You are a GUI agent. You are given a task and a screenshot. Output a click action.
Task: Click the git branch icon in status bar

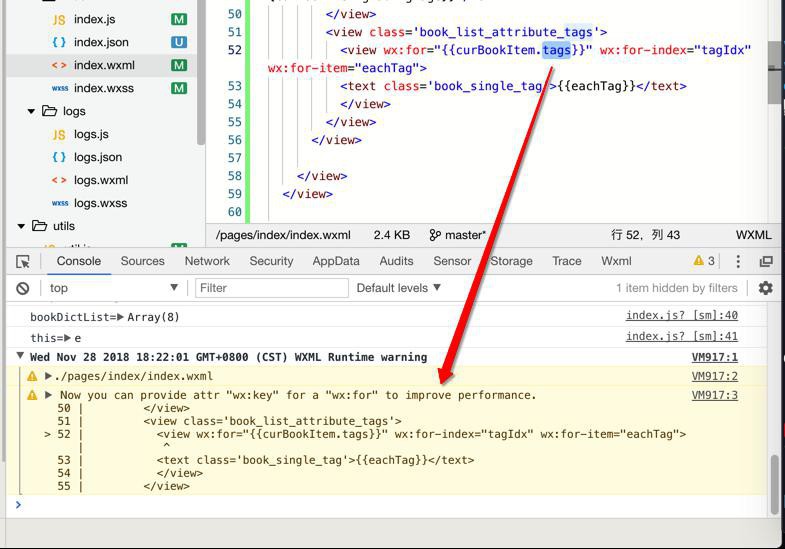(435, 235)
